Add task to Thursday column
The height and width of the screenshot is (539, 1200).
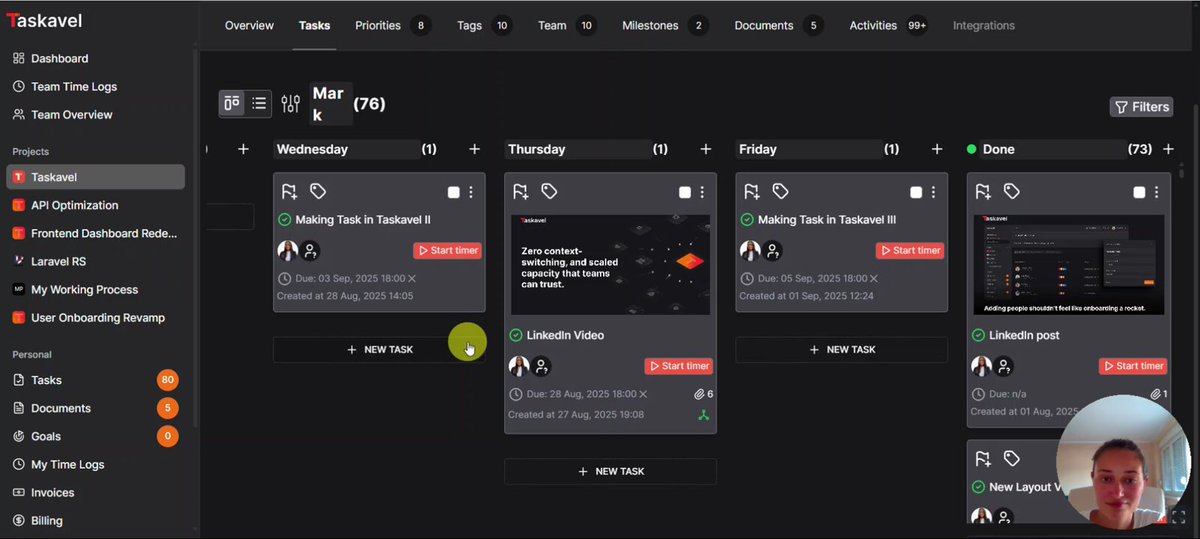[x=706, y=149]
